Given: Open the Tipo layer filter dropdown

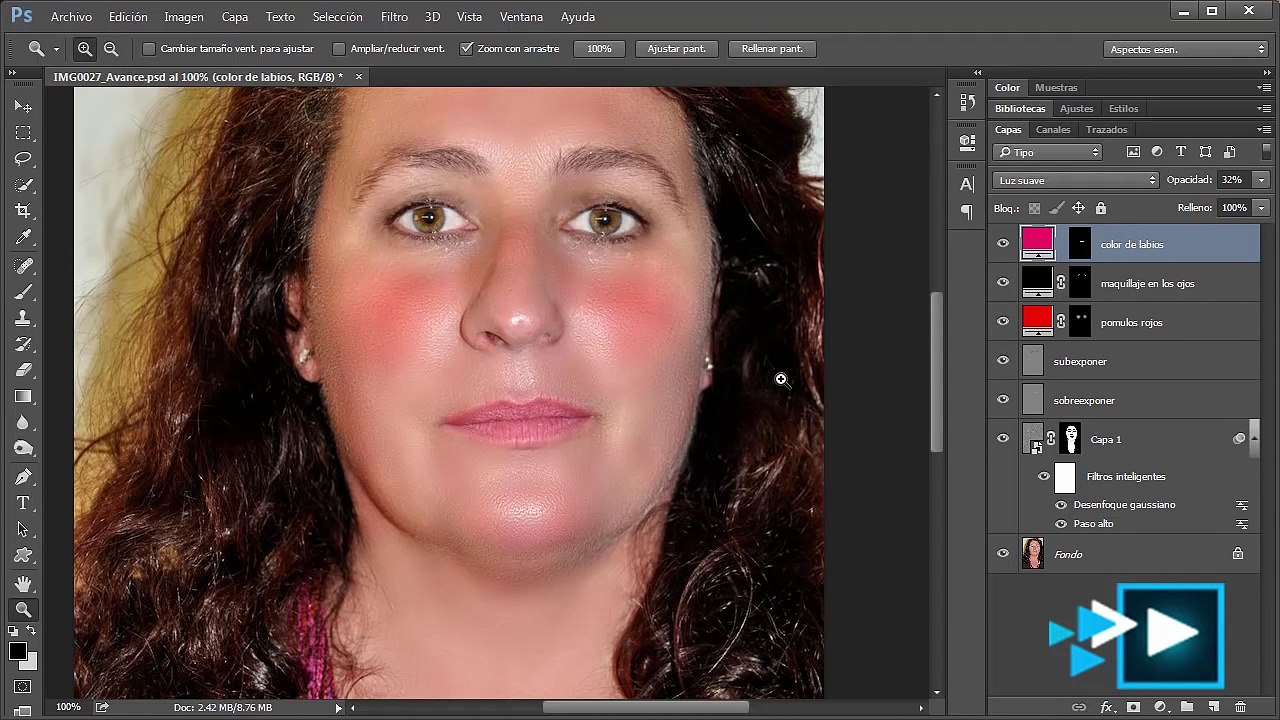Looking at the screenshot, I should click(x=1047, y=152).
